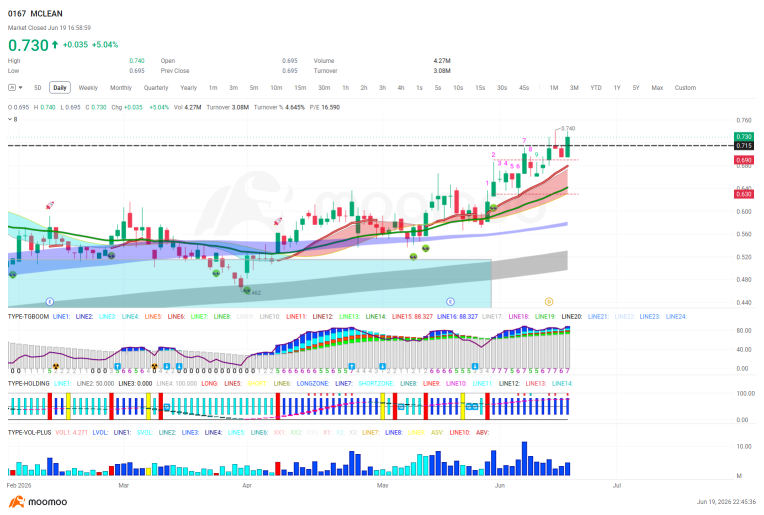
Task: Click the green face icon at 0.462 low
Action: (247, 290)
